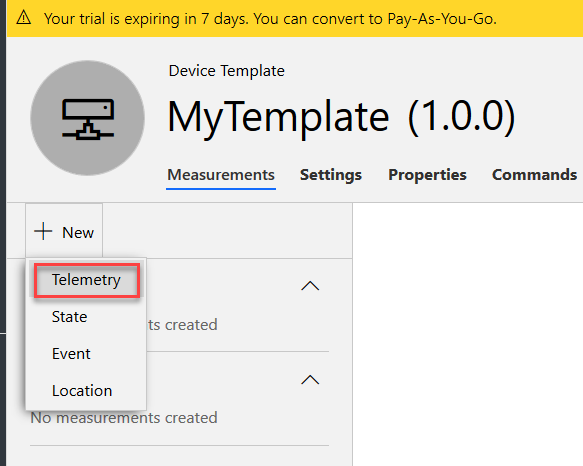Go to the Properties tab

(427, 175)
